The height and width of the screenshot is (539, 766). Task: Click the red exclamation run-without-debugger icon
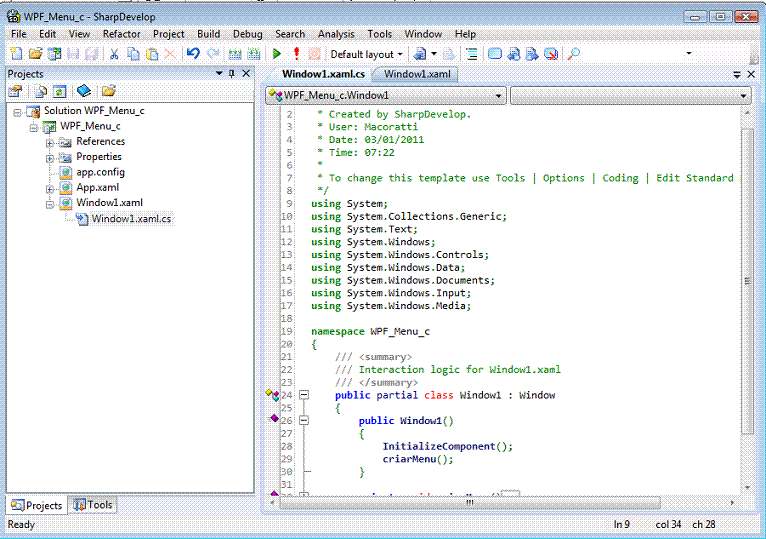click(296, 54)
